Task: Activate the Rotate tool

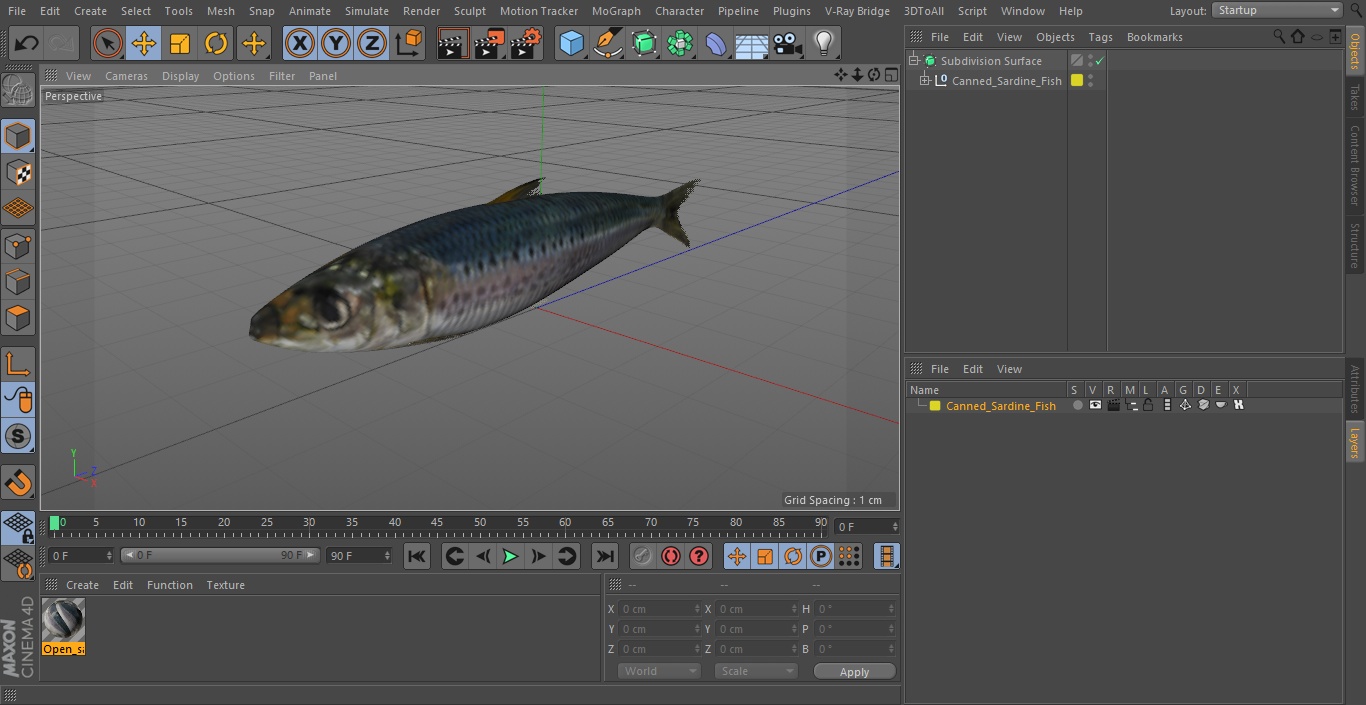Action: pyautogui.click(x=216, y=43)
